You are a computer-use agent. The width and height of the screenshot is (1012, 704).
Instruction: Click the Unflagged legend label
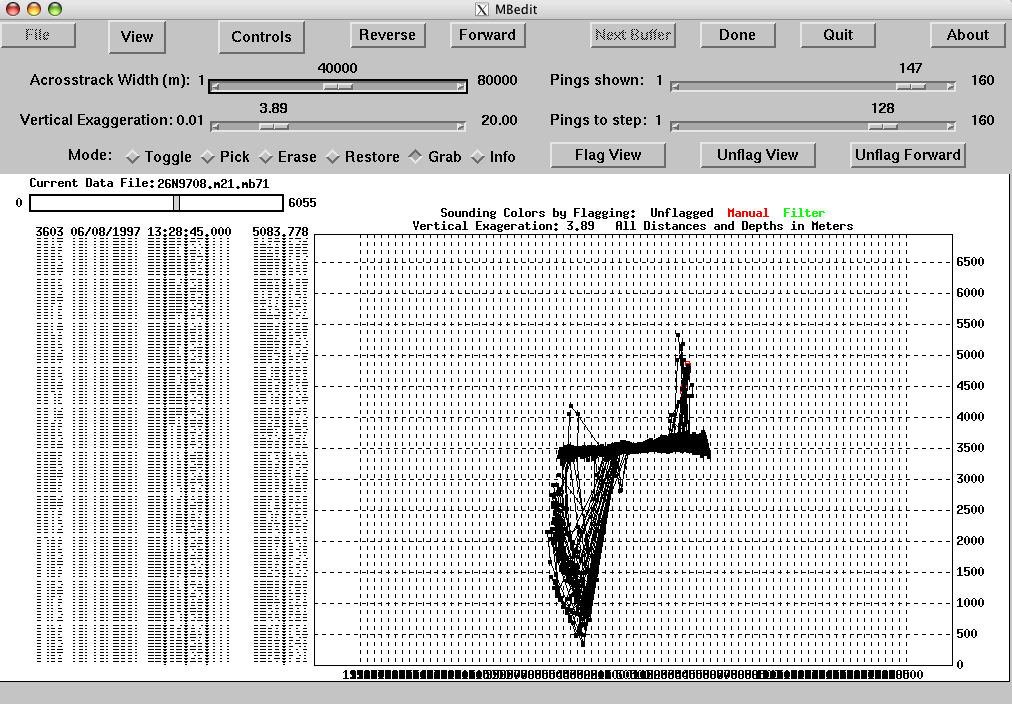click(682, 213)
